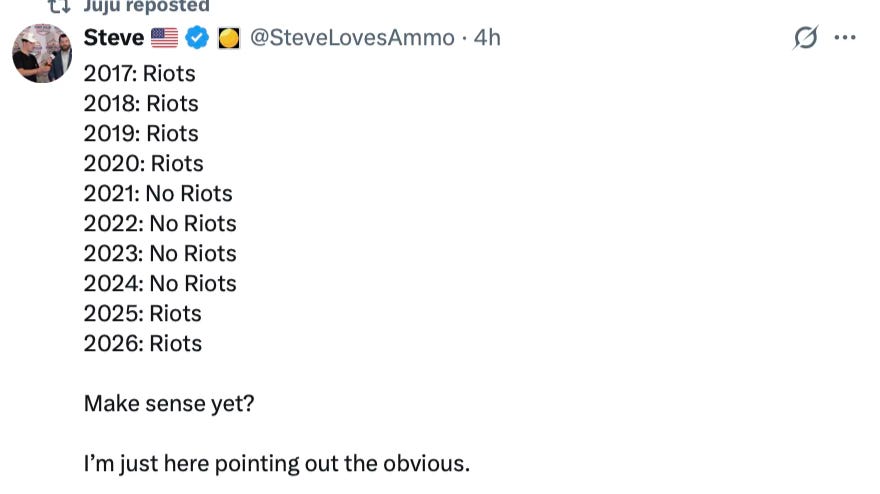
Task: Click the Grok explain icon
Action: click(805, 38)
